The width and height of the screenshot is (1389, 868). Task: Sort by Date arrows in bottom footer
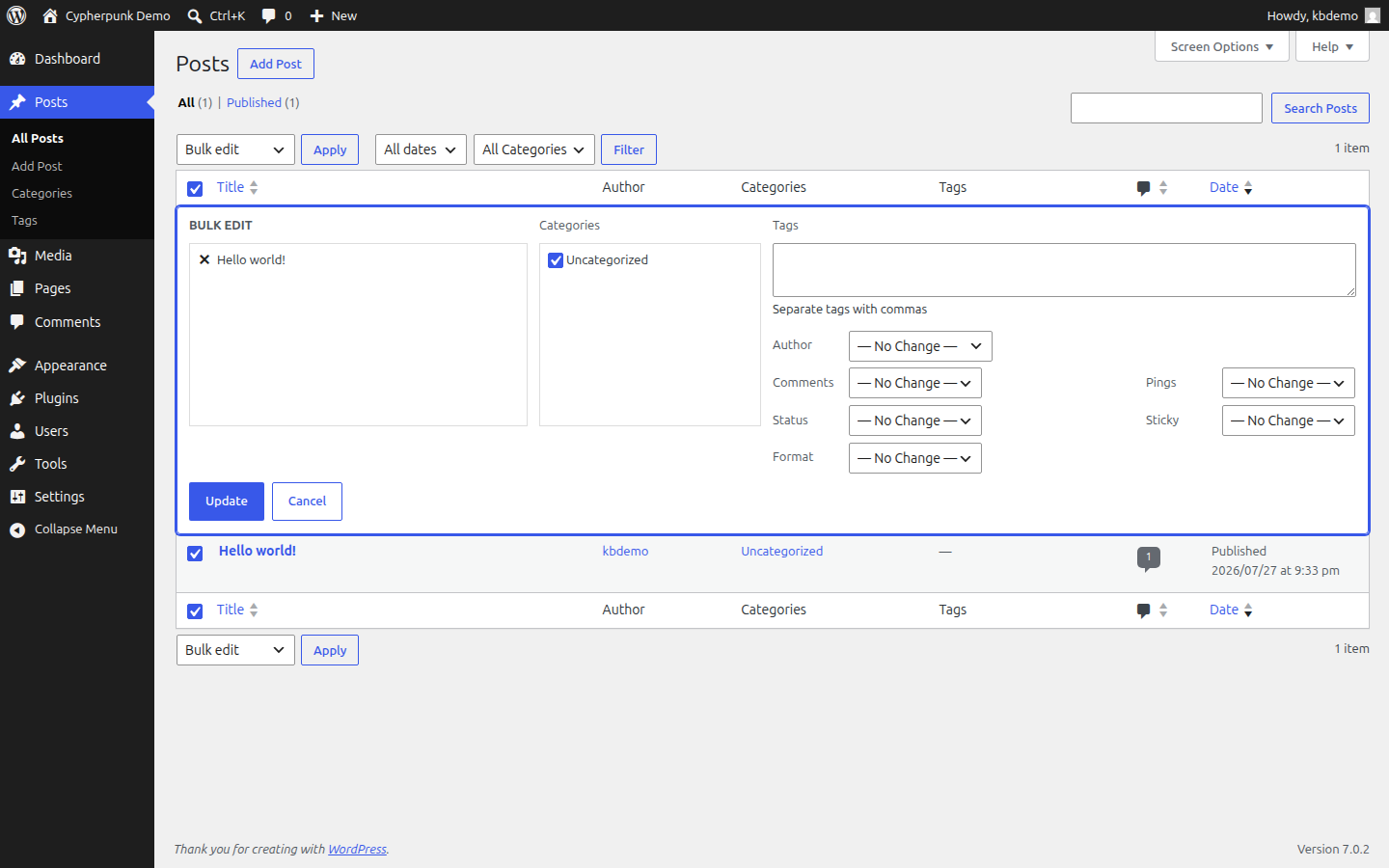point(1248,610)
